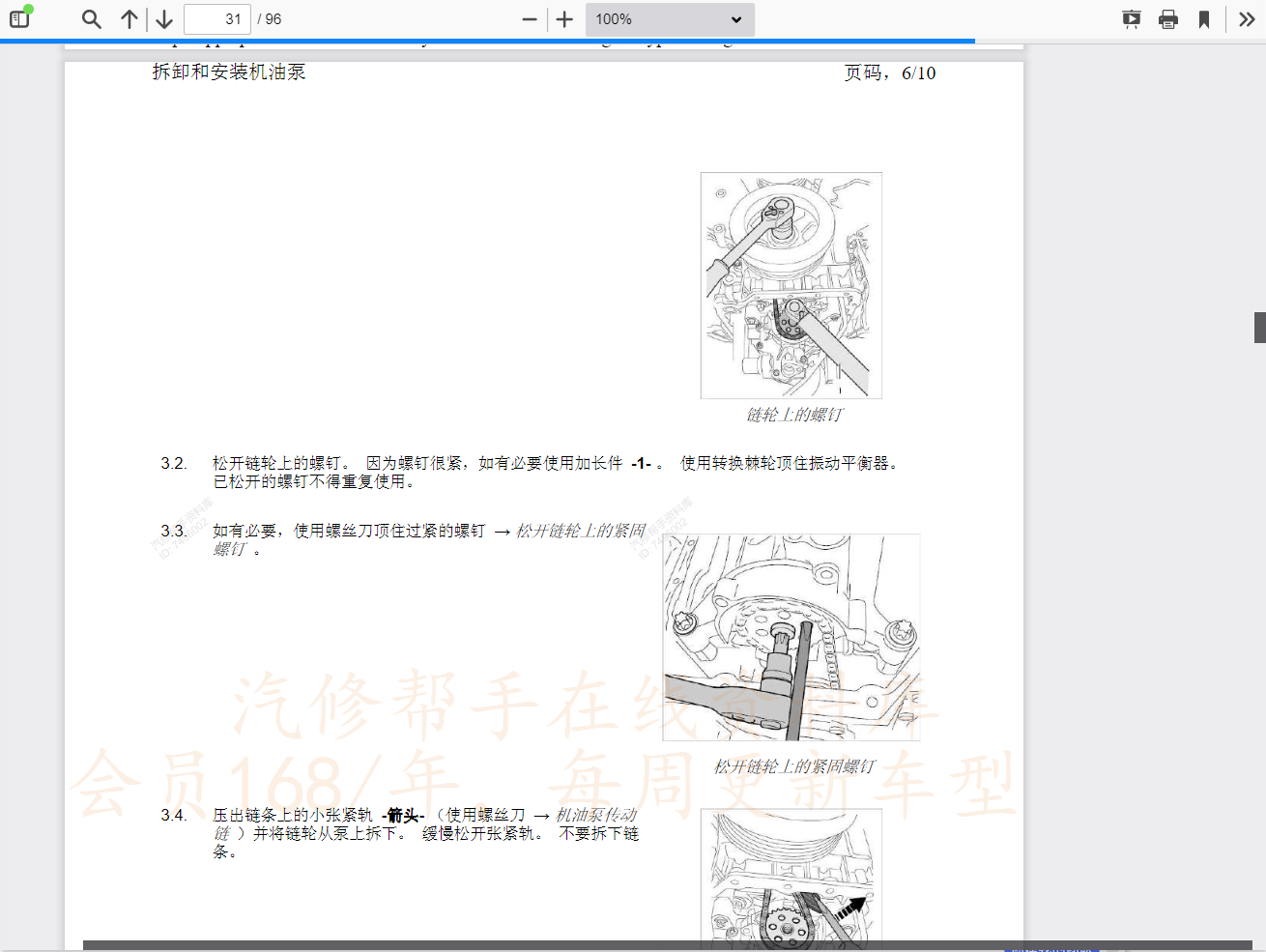Follow the 松开链轮上的紧固螺钉 link in step 3.3
The height and width of the screenshot is (952, 1266).
click(580, 531)
